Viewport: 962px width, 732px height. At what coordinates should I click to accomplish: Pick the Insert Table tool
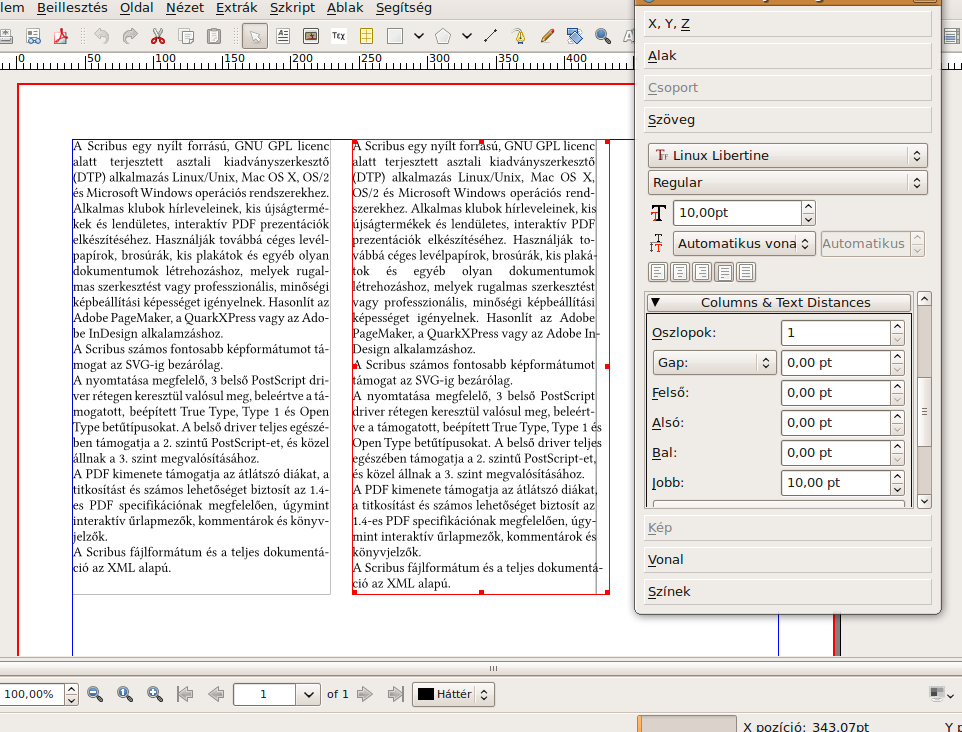[x=367, y=37]
